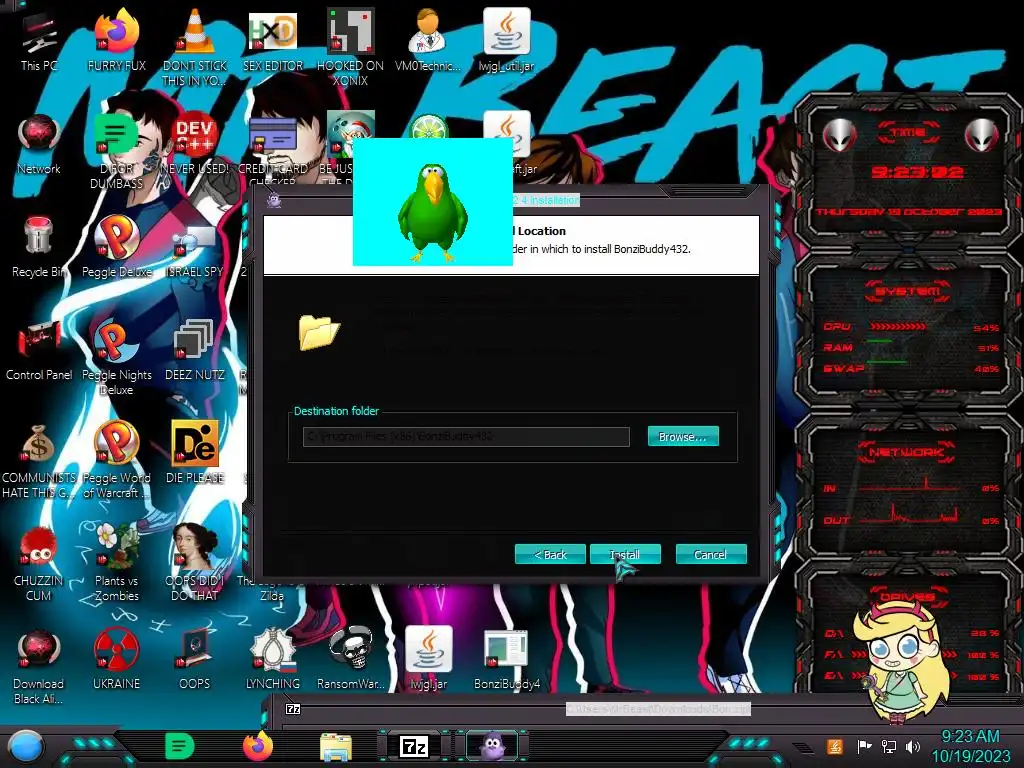This screenshot has width=1024, height=768.
Task: Click the 7z icon in background window
Action: tap(293, 709)
